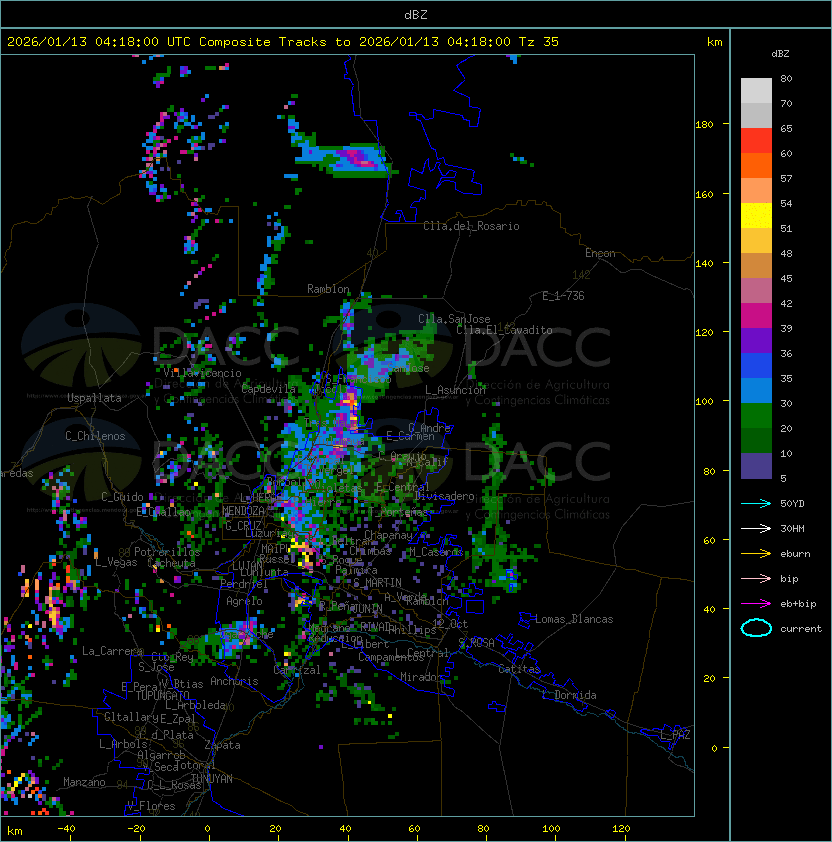Viewport: 832px width, 842px height.
Task: Click the white 30HM track arrow
Action: (x=756, y=529)
